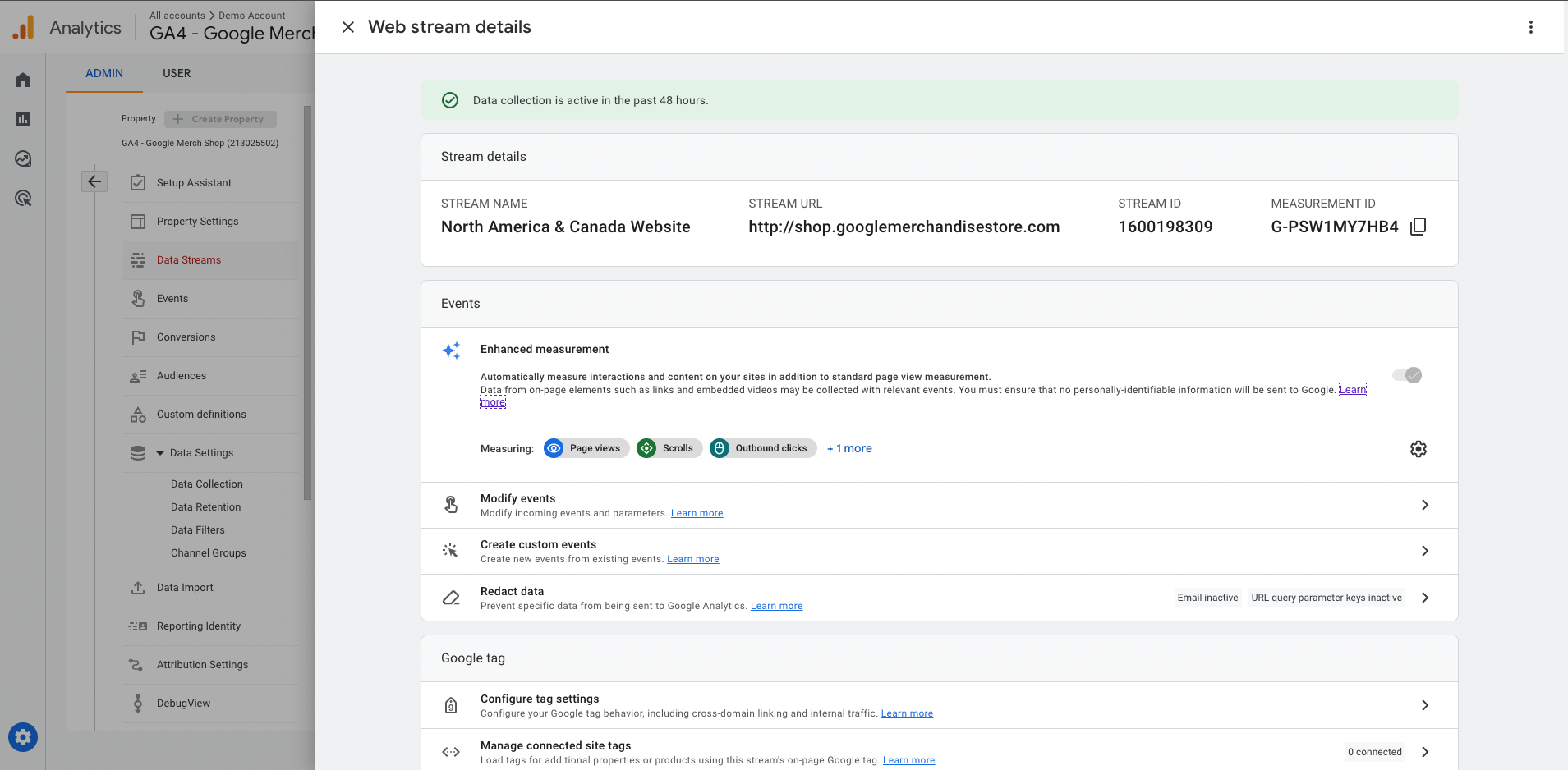This screenshot has width=1568, height=770.
Task: Click 'URL query parameter keys inactive' badge
Action: (x=1327, y=598)
